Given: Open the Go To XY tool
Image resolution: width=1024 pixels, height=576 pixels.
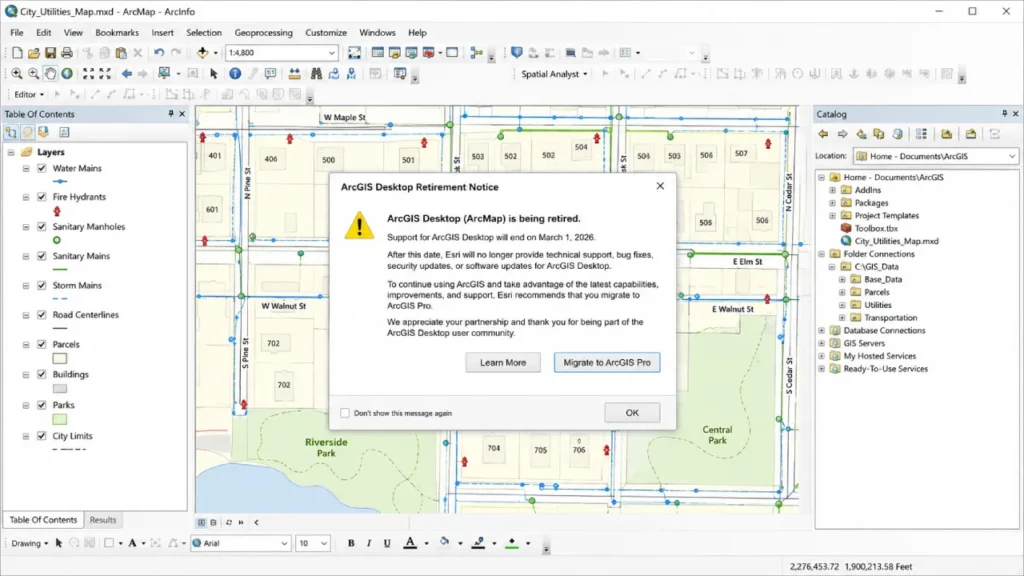Looking at the screenshot, I should (351, 74).
